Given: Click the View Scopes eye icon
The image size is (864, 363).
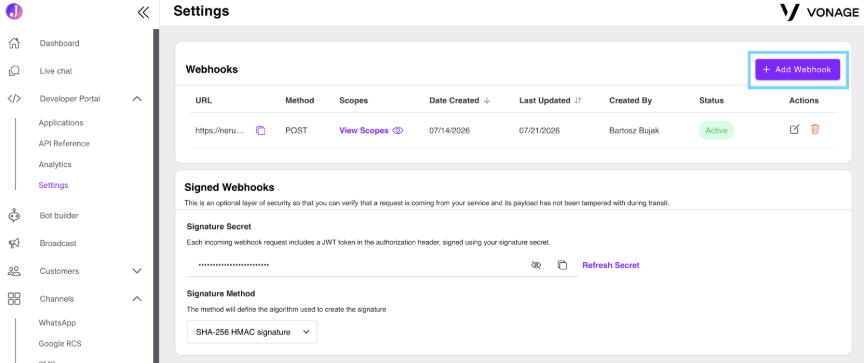Looking at the screenshot, I should tap(398, 131).
